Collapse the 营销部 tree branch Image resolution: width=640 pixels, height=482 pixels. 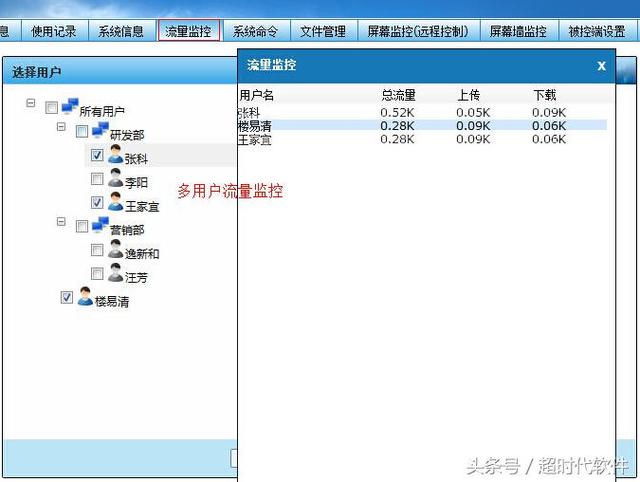pos(61,223)
